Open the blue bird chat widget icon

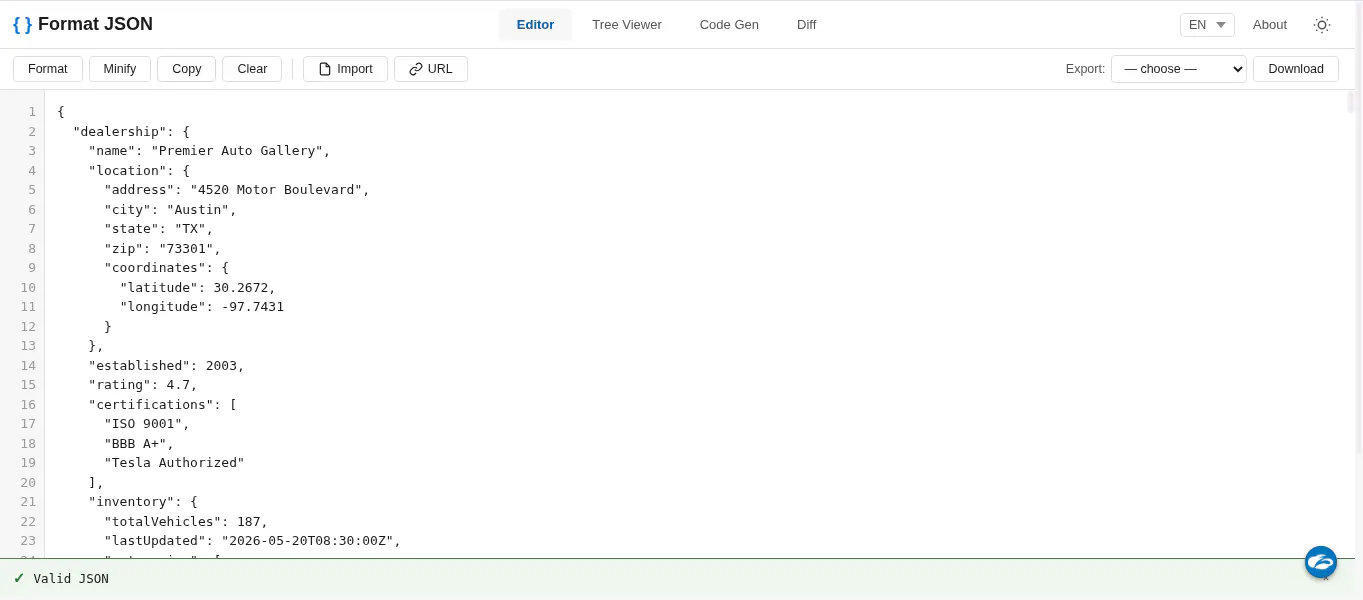point(1320,562)
